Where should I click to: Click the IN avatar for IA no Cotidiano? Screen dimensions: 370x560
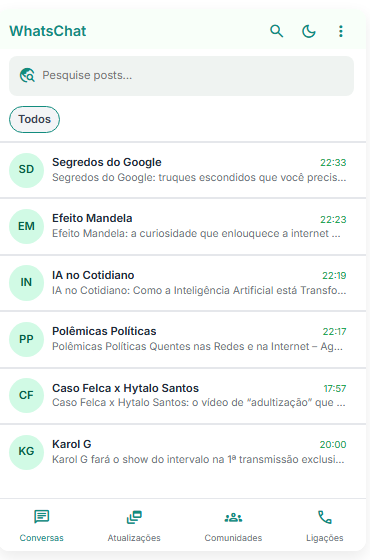[x=26, y=283]
